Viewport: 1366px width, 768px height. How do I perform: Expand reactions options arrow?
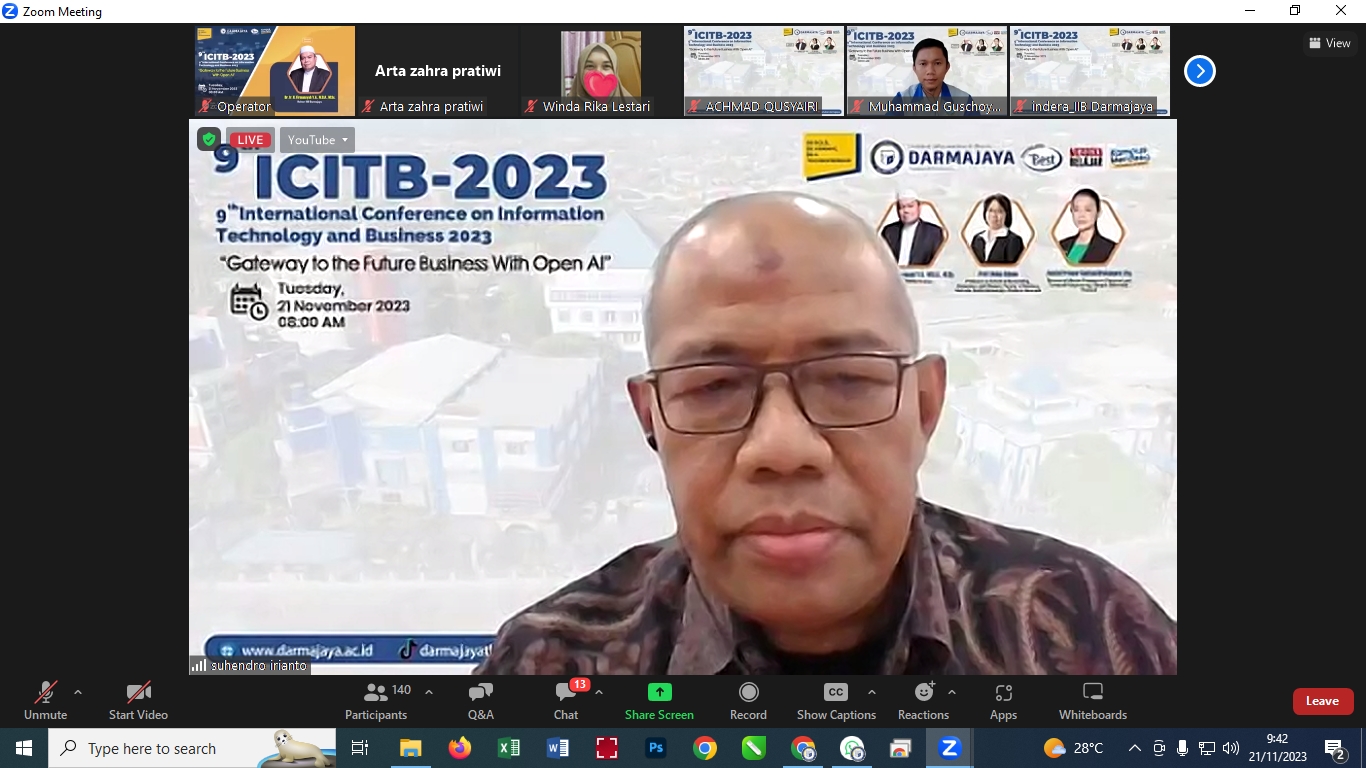[x=951, y=692]
